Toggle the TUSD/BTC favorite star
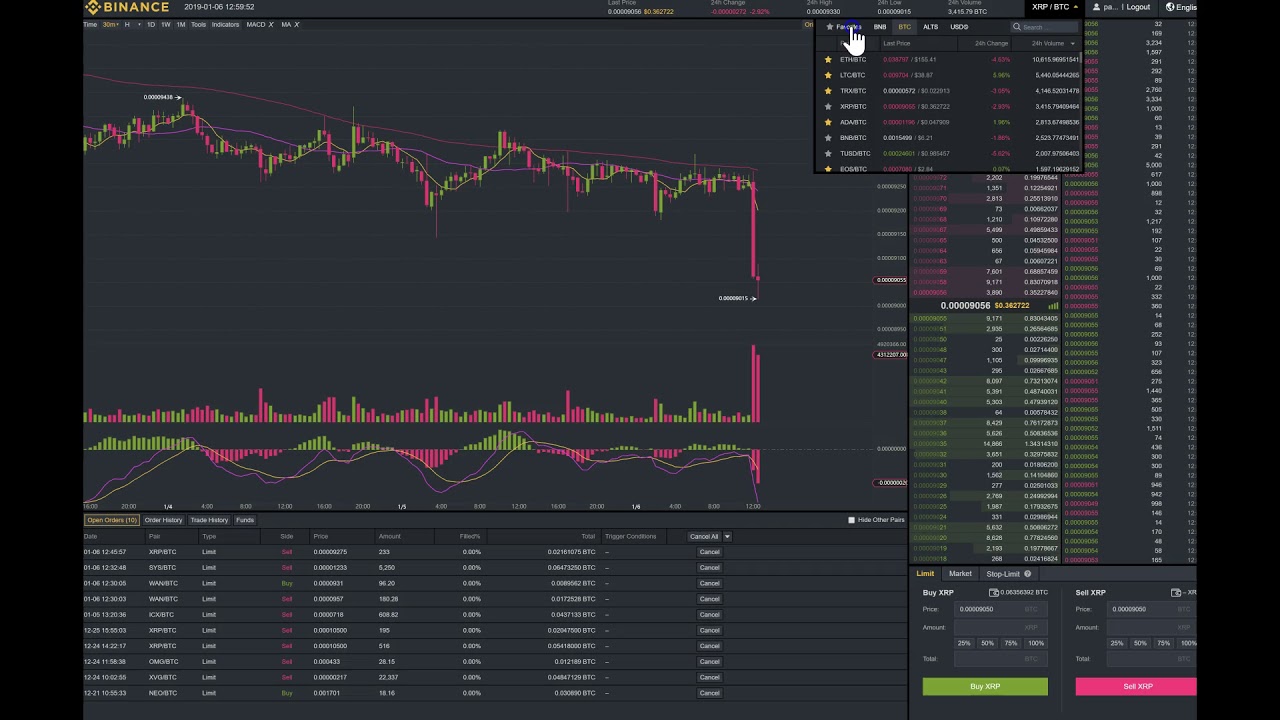1280x720 pixels. click(x=828, y=153)
